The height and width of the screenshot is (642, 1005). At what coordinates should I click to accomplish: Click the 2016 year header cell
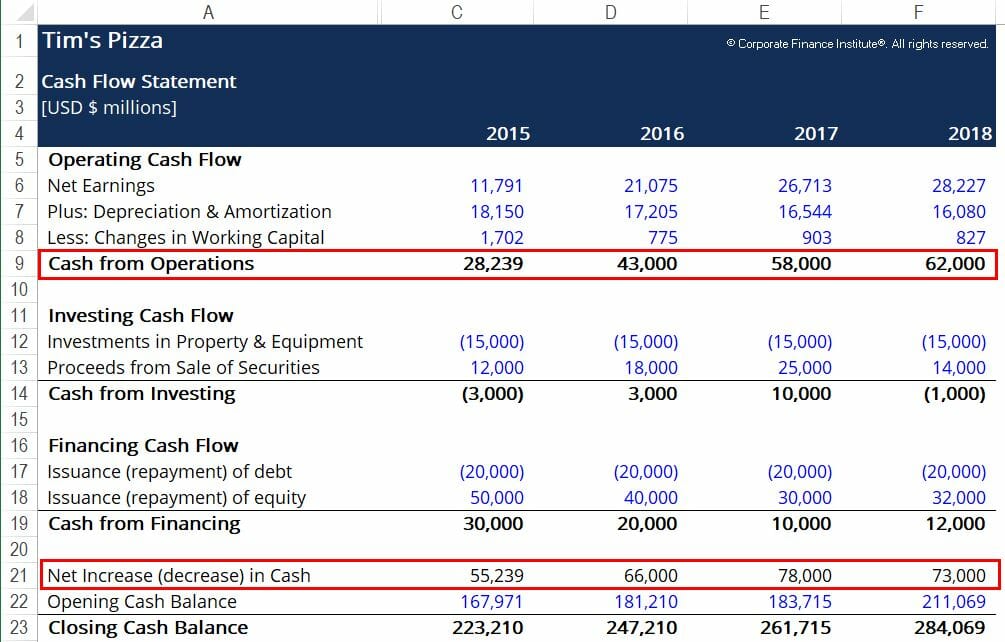click(x=662, y=133)
